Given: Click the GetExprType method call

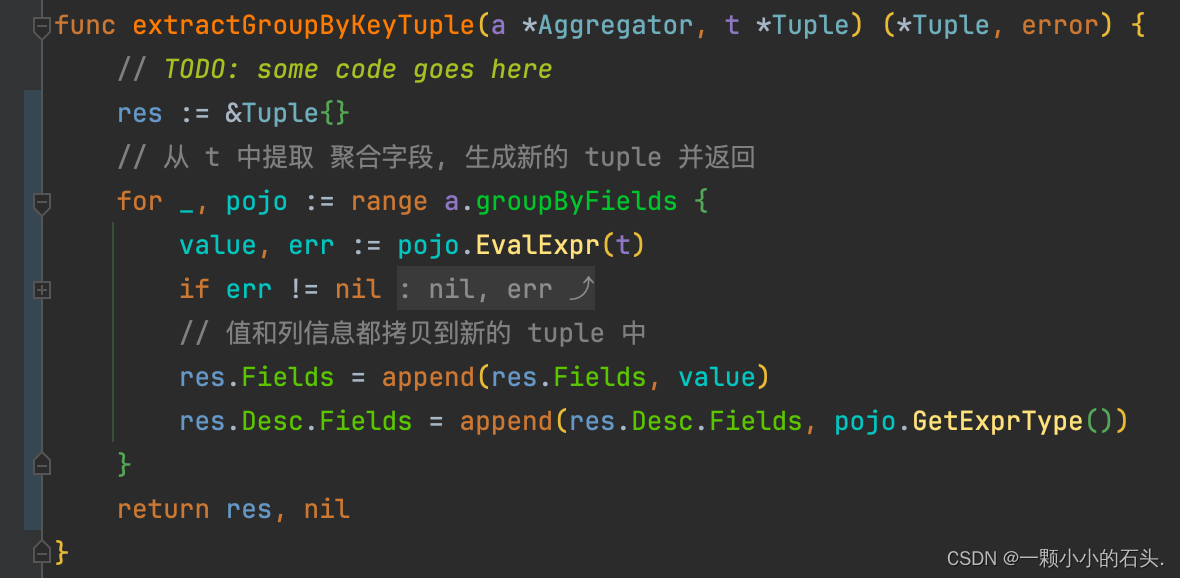Looking at the screenshot, I should (x=998, y=421).
